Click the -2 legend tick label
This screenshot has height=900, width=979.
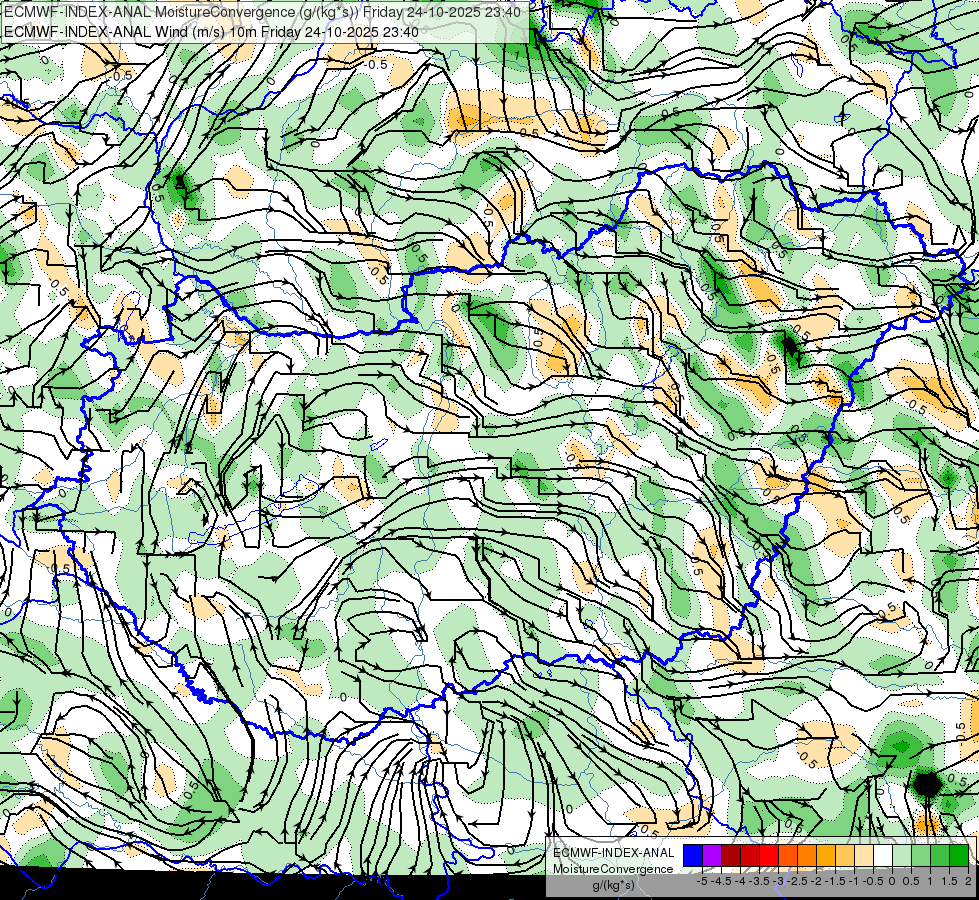(817, 881)
